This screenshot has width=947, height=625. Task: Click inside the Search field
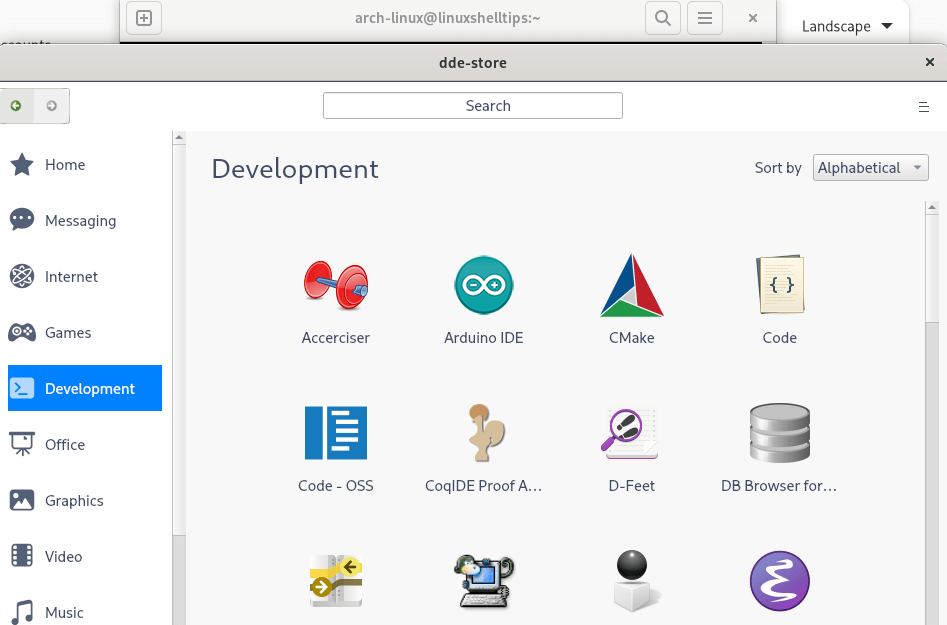point(472,105)
